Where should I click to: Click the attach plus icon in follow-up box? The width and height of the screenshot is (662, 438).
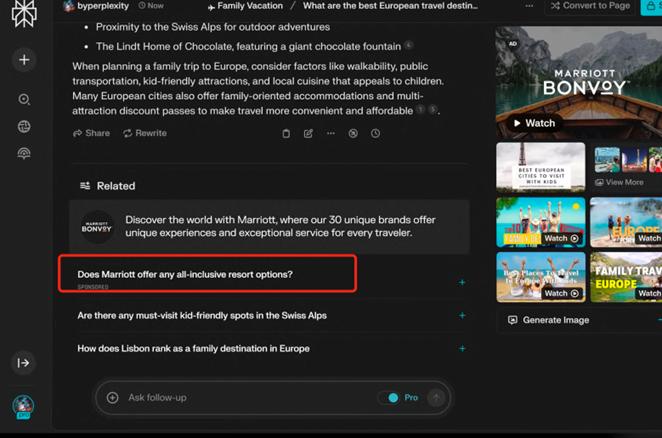point(112,398)
